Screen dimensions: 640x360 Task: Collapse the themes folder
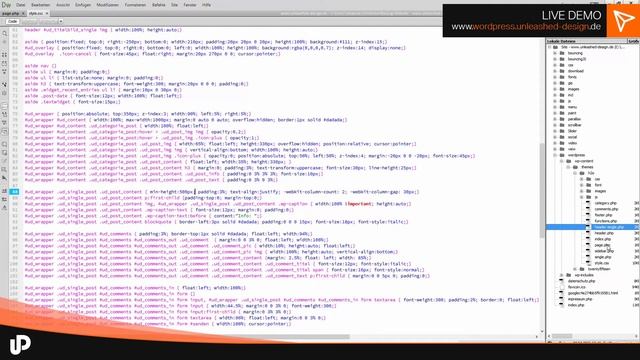569,167
